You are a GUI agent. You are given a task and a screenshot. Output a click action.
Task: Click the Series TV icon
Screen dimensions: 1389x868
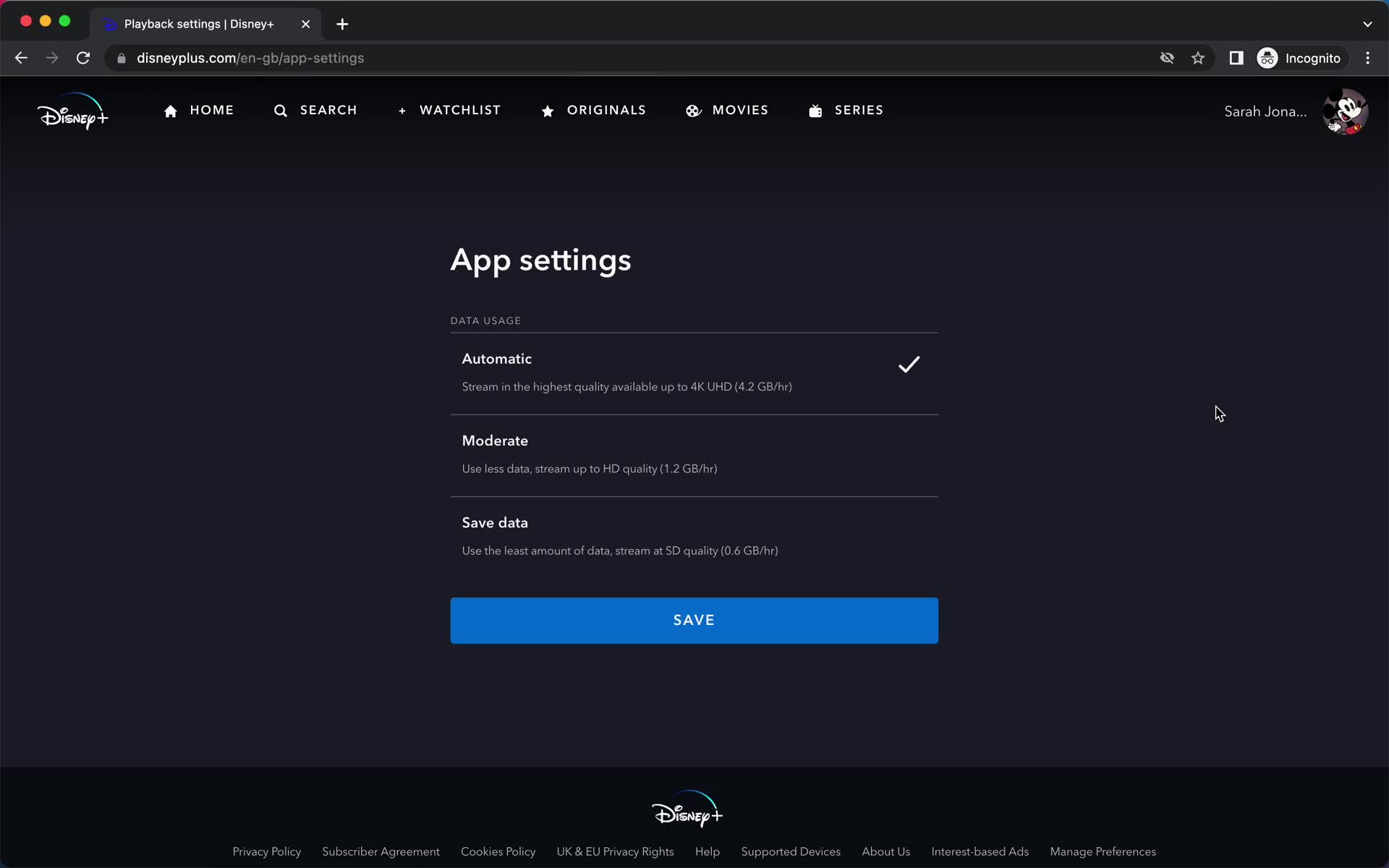click(x=815, y=111)
